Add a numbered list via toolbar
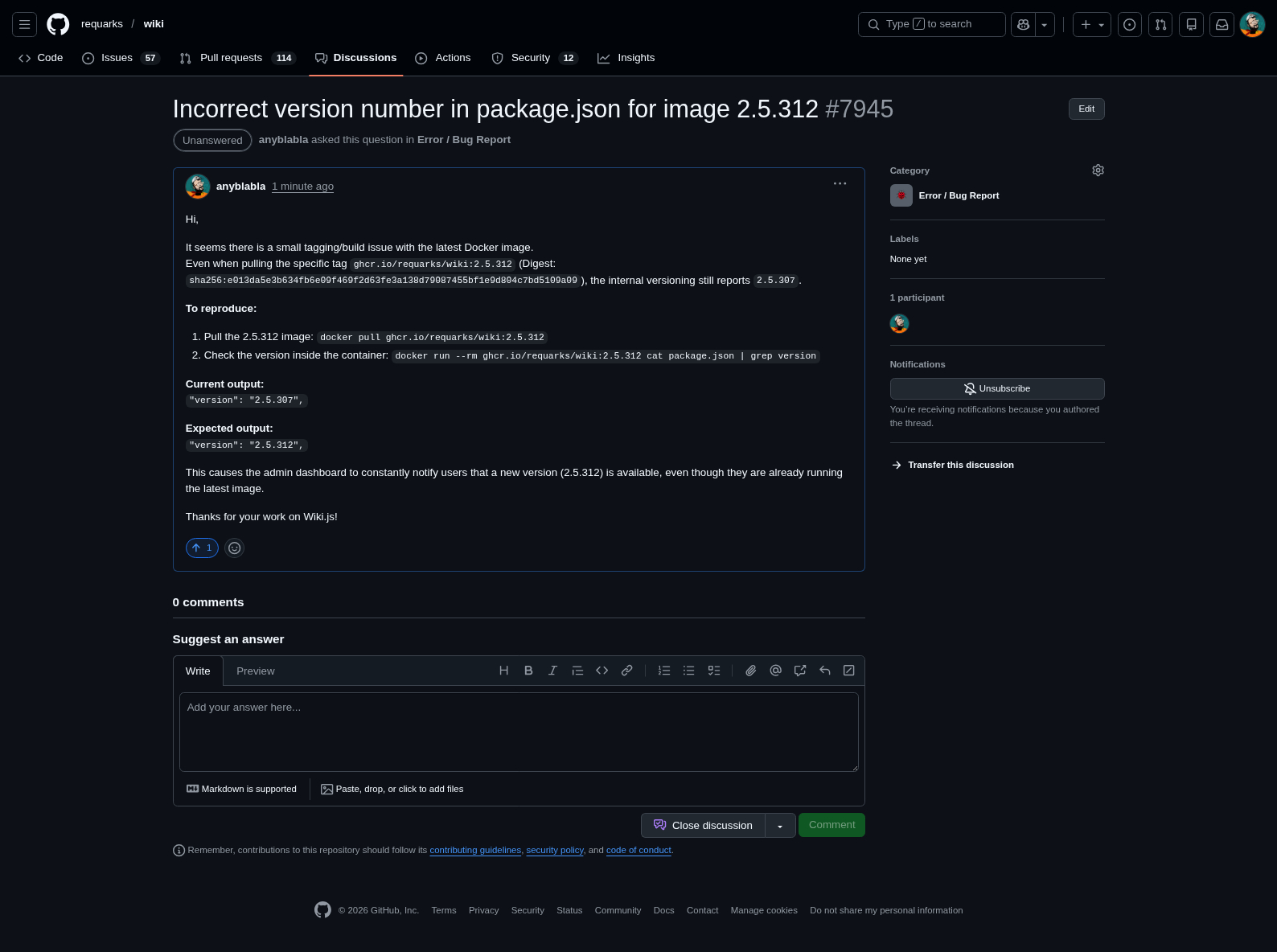This screenshot has height=952, width=1277. tap(664, 671)
